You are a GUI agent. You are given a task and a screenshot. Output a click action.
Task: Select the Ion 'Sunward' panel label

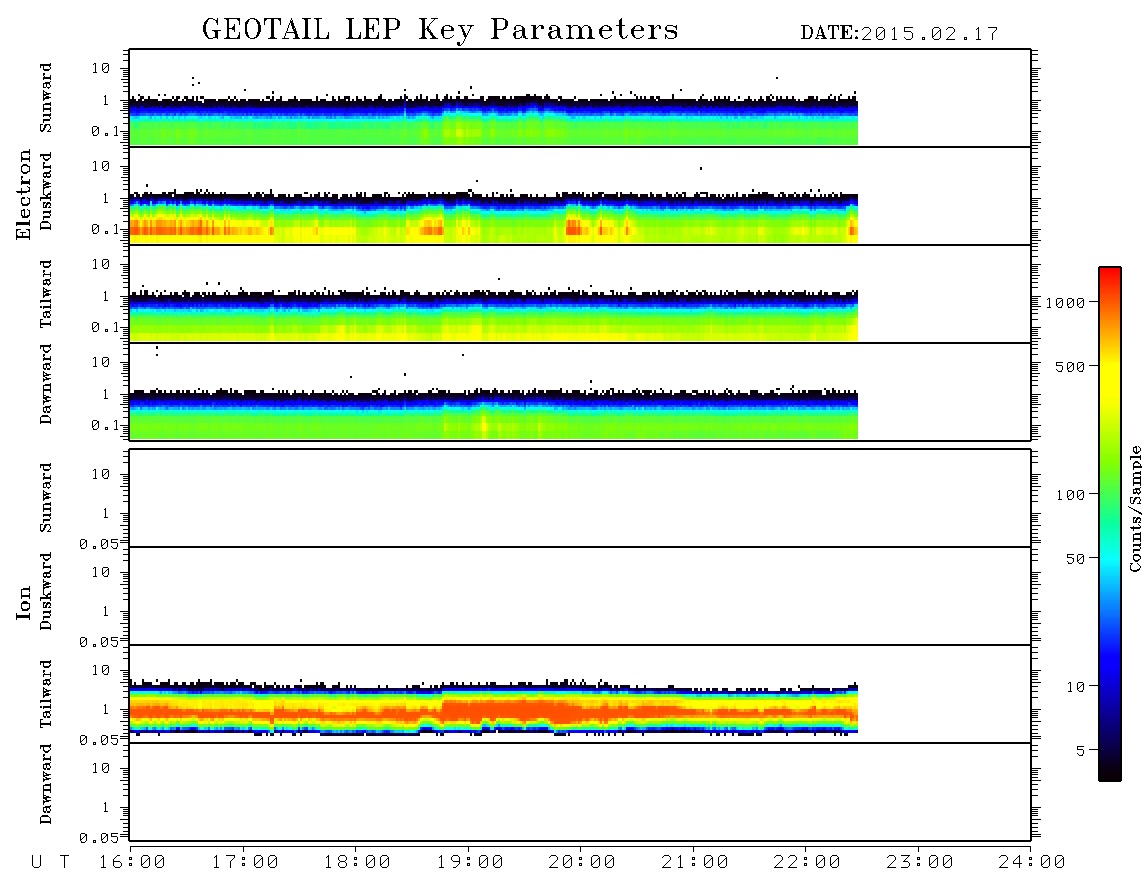click(46, 498)
